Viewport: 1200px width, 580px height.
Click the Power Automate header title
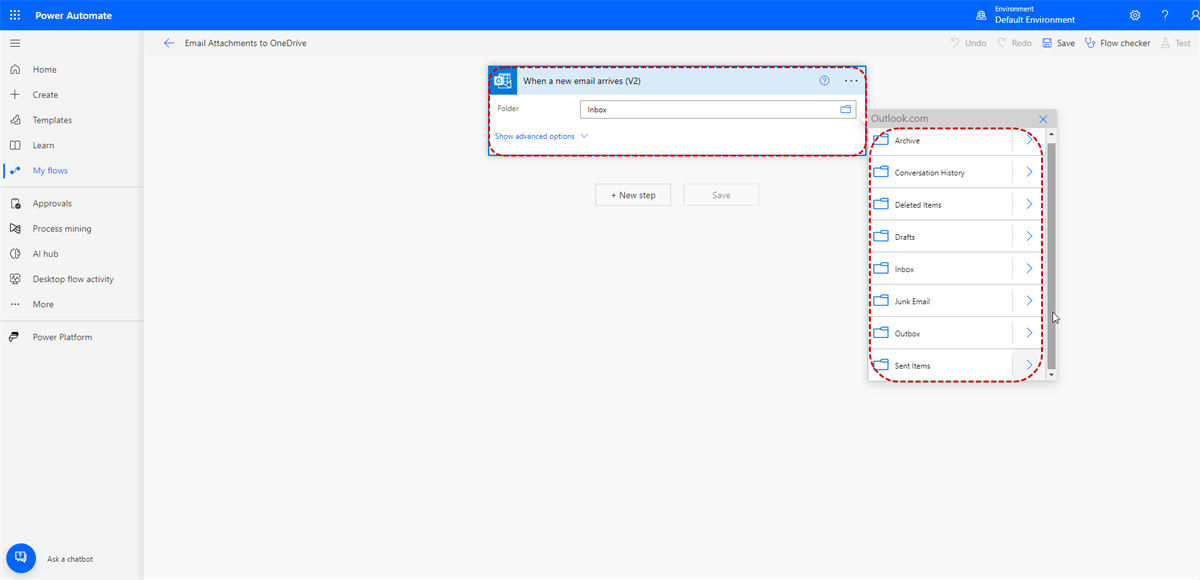[74, 16]
